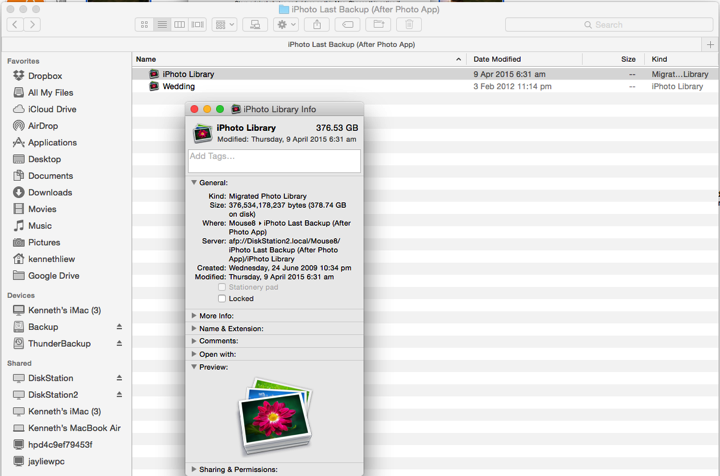Click into the Finder Search field
The image size is (720, 476).
[x=609, y=25]
